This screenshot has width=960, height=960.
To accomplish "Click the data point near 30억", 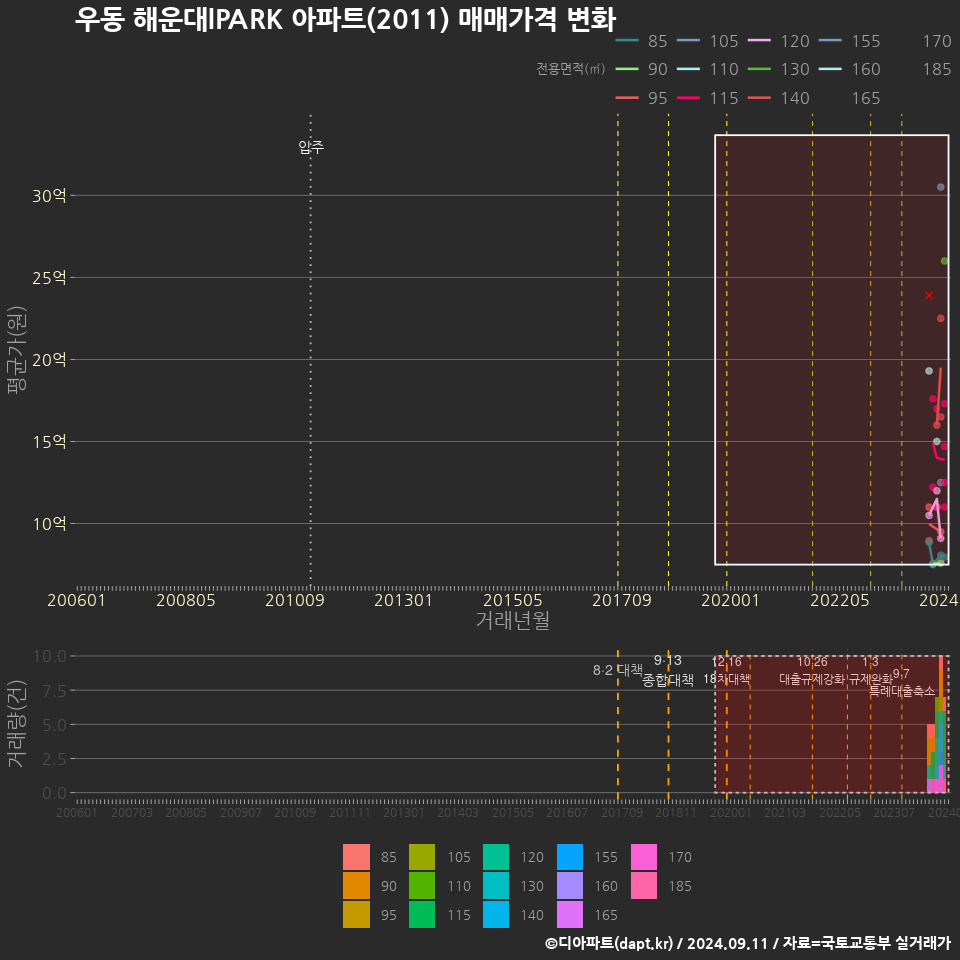I will [x=940, y=187].
